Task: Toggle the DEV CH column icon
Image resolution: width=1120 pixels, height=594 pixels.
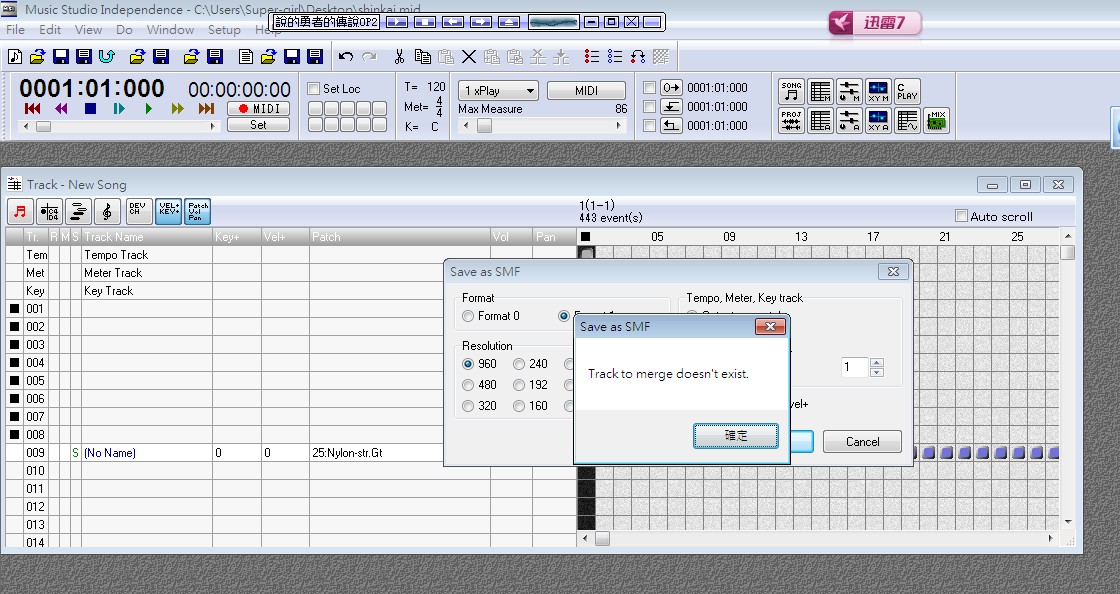Action: [137, 211]
